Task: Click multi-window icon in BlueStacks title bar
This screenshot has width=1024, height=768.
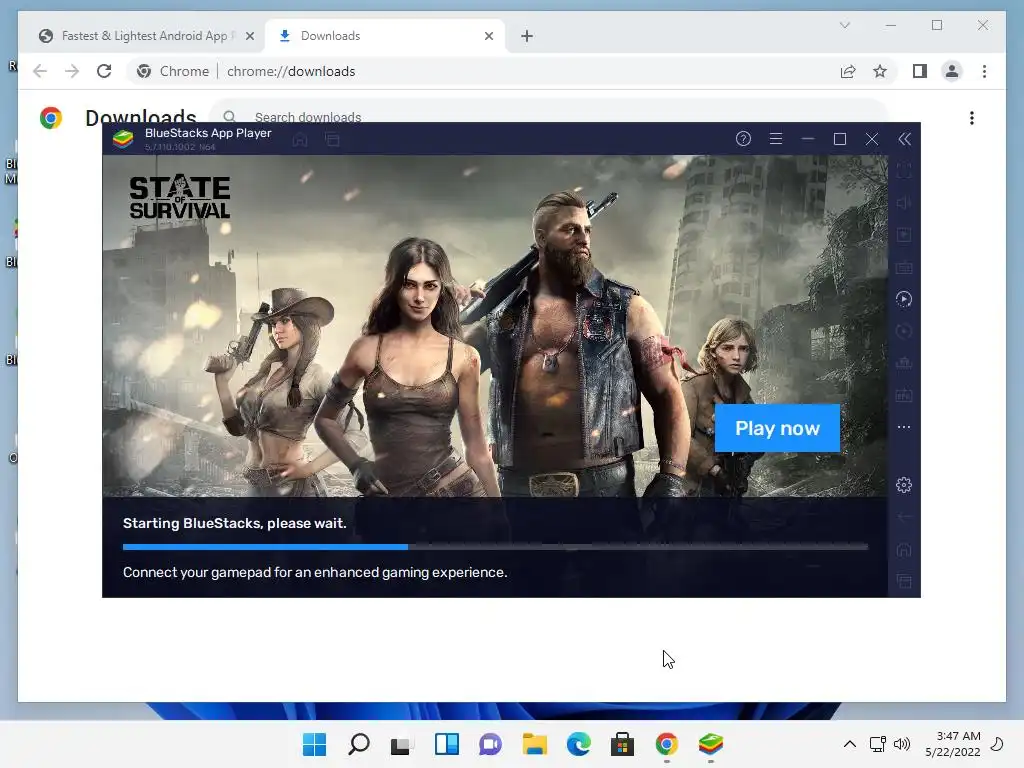Action: [x=332, y=139]
